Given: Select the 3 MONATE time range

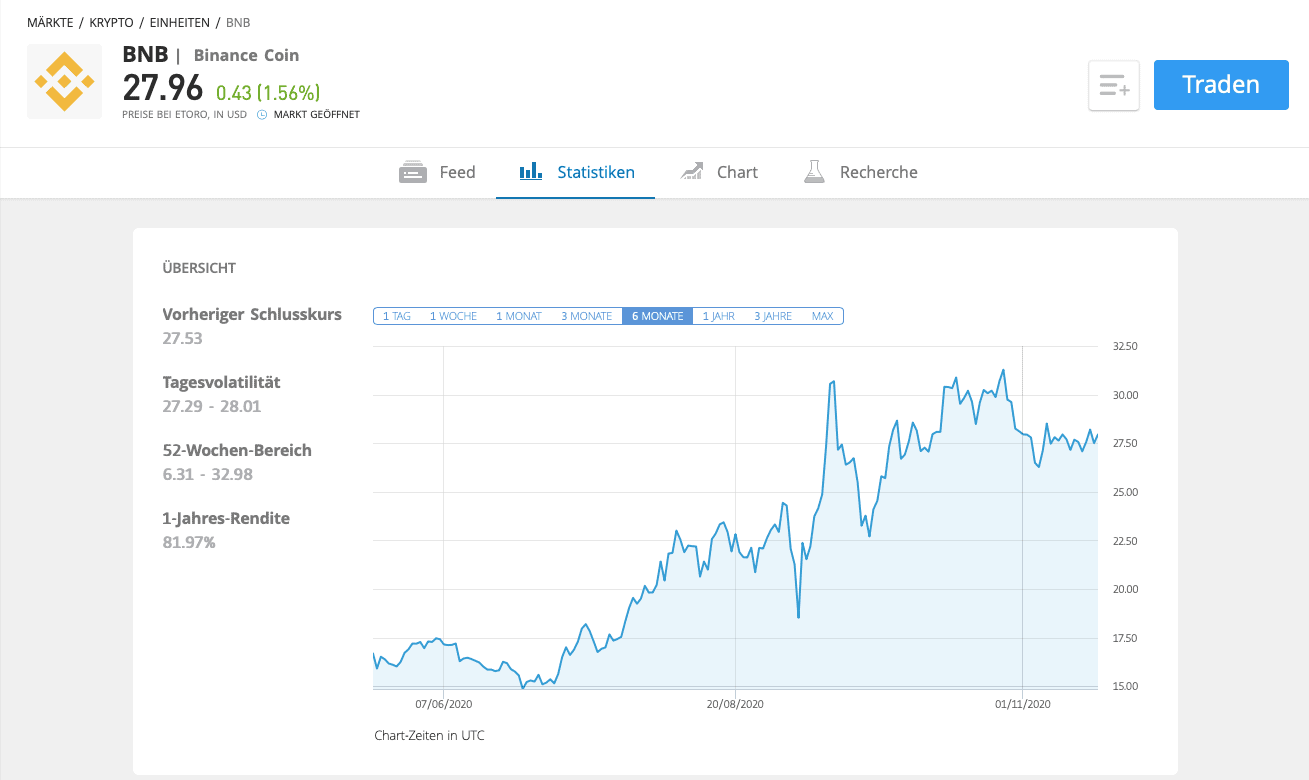Looking at the screenshot, I should [586, 315].
